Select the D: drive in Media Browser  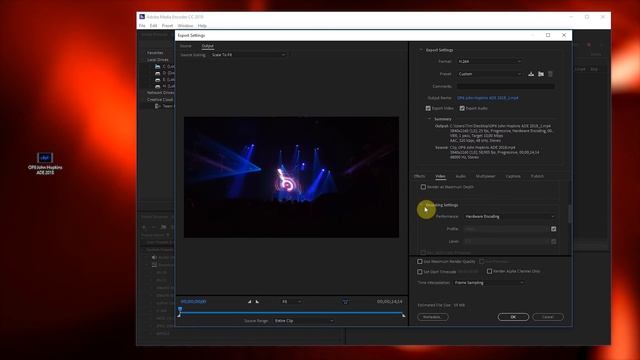(164, 73)
